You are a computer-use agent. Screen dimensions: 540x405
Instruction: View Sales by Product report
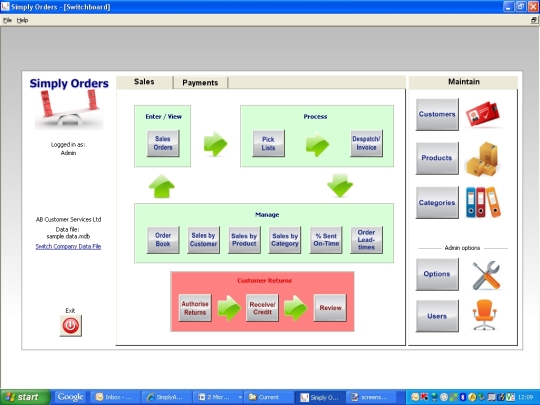[x=244, y=240]
